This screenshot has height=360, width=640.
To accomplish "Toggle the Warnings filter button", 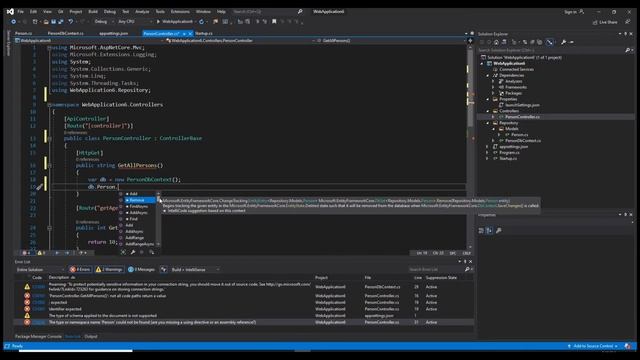I will 109,270.
